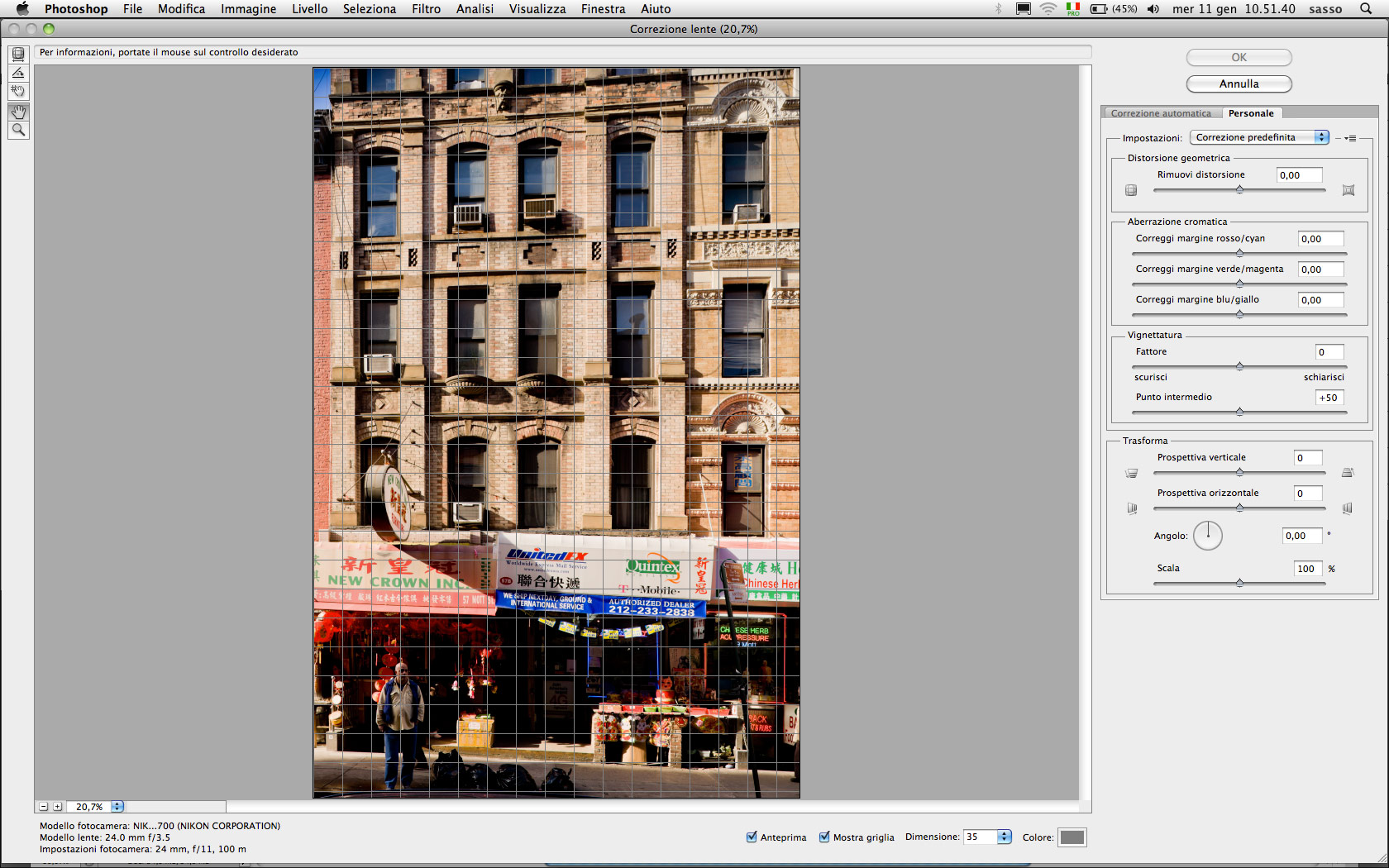The height and width of the screenshot is (868, 1389).
Task: Click the volume icon in the menu bar
Action: click(x=1153, y=9)
